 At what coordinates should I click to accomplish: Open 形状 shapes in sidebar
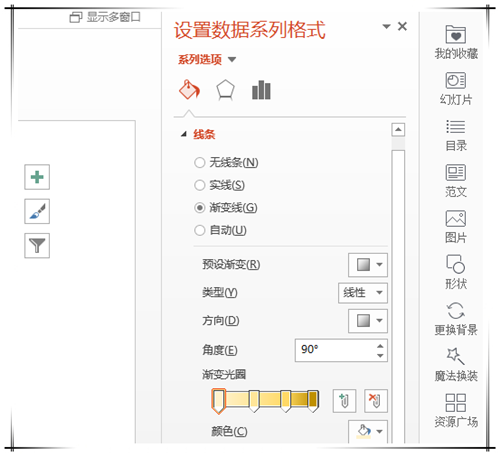pos(456,273)
